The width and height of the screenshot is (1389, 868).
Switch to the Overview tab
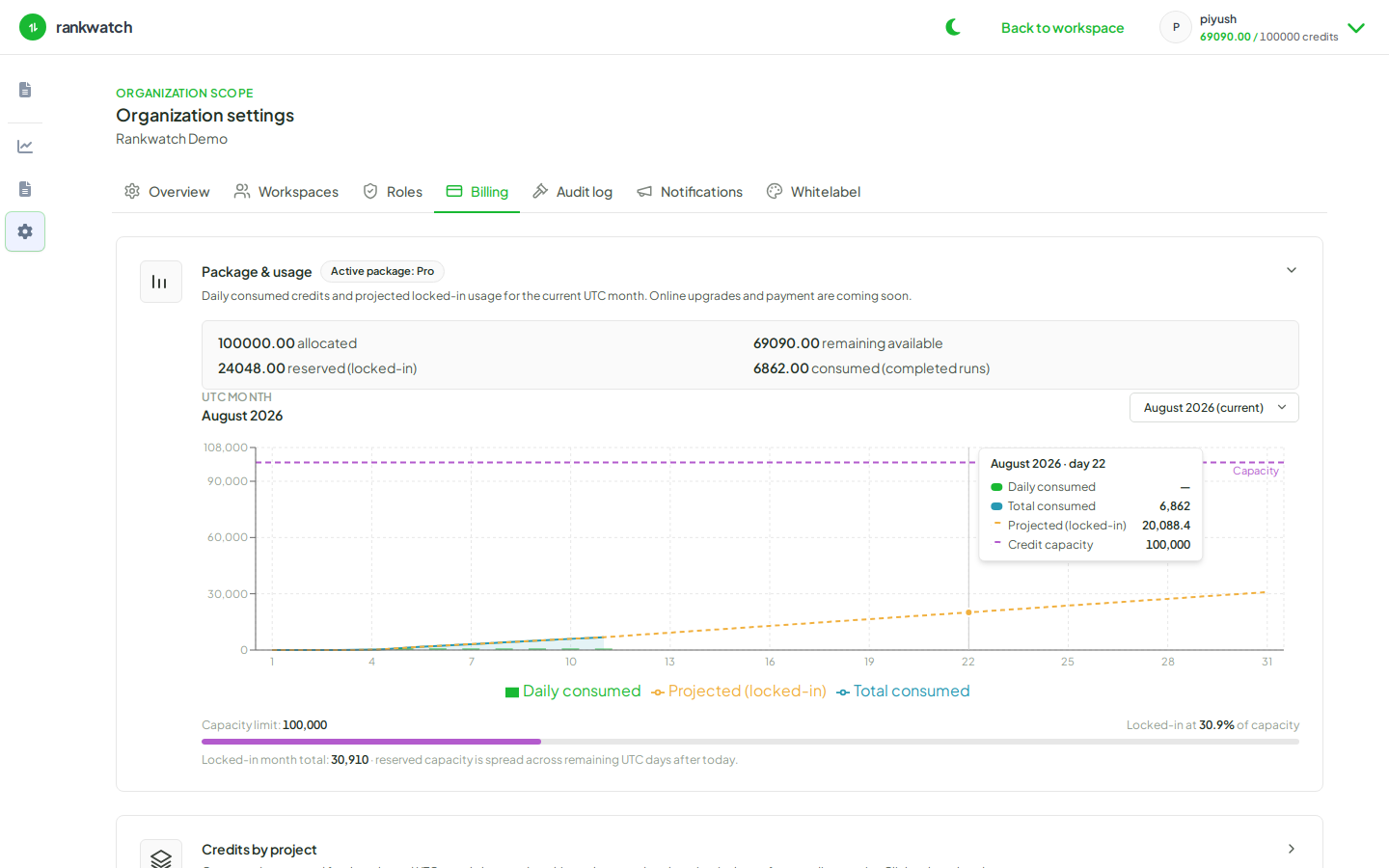[x=167, y=192]
